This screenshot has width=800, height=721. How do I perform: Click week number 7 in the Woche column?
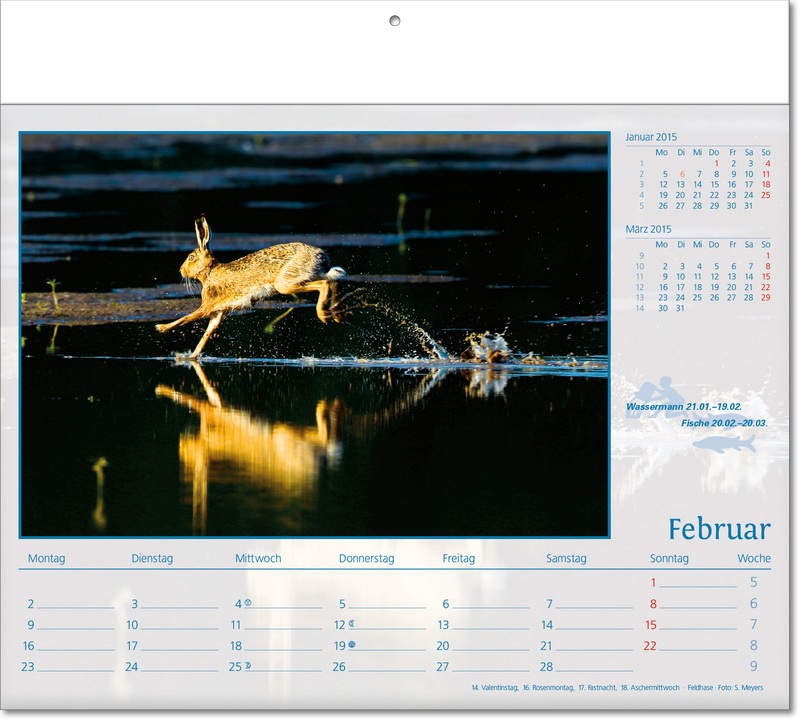tap(754, 625)
